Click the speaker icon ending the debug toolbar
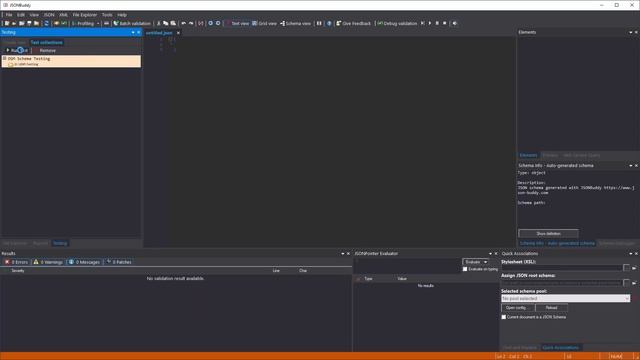 click(455, 23)
